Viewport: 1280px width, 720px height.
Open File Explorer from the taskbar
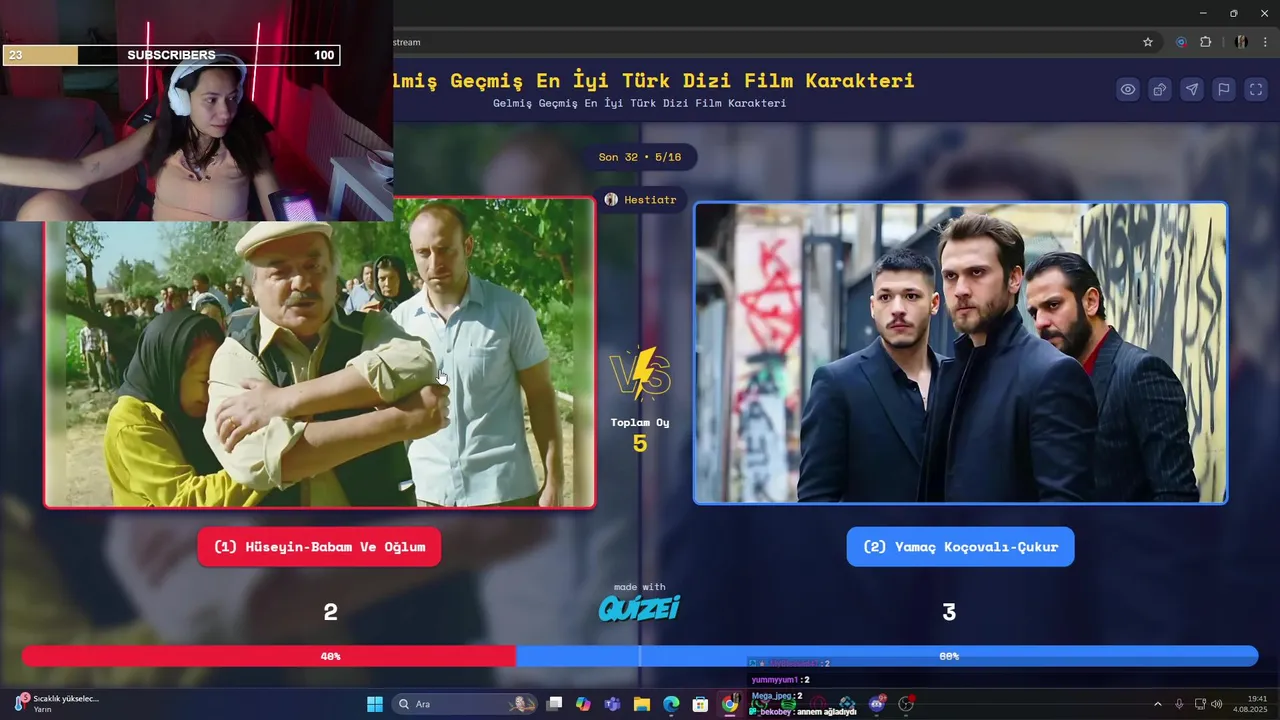coord(642,704)
